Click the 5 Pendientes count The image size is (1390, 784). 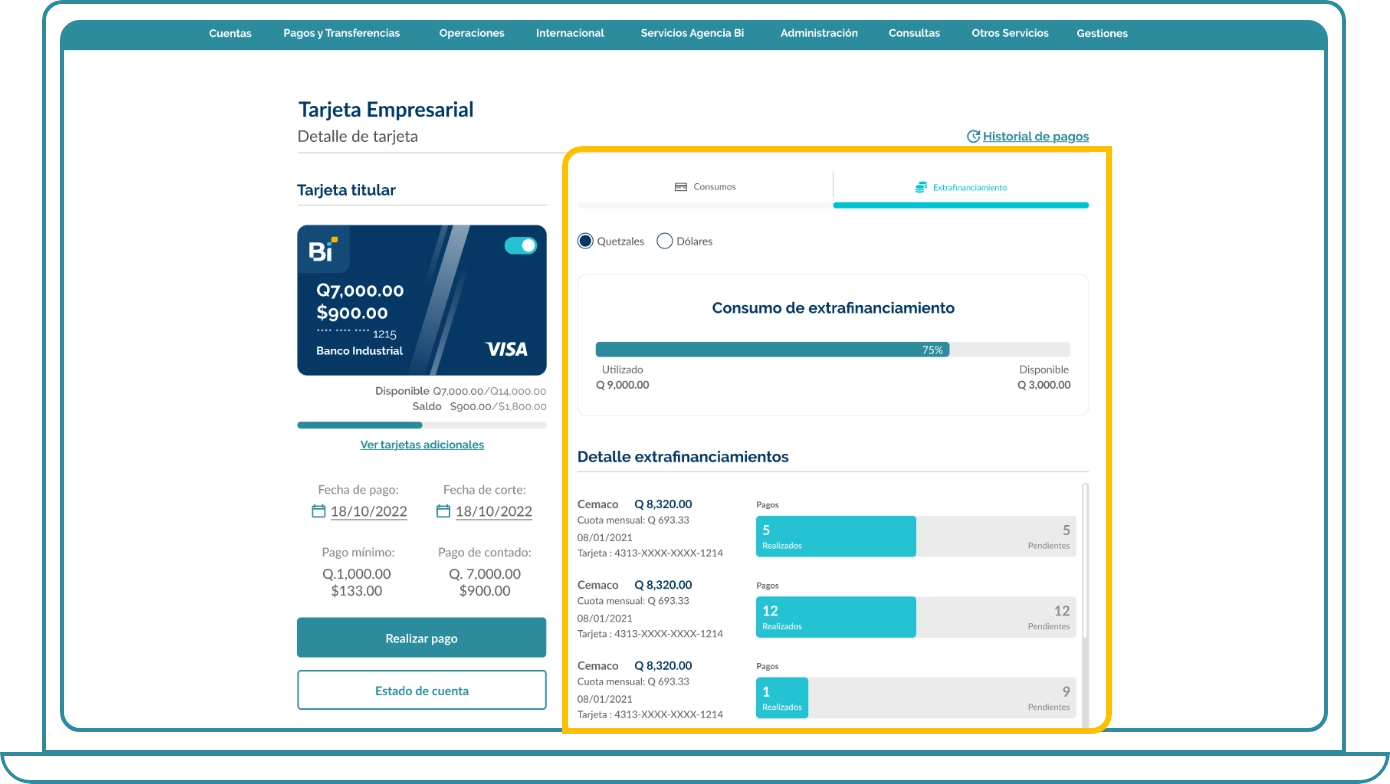[1066, 530]
